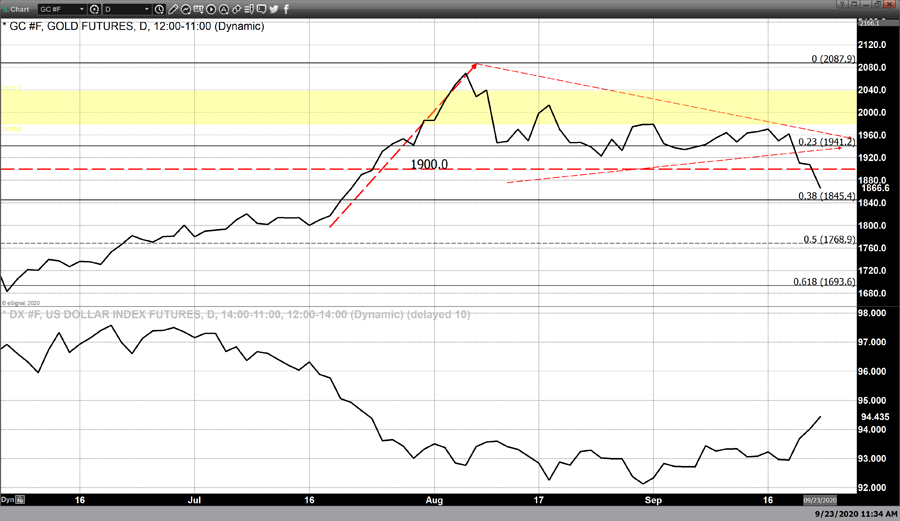Screen dimensions: 900x521
Task: Click the 1900.0 price level label
Action: pyautogui.click(x=429, y=164)
